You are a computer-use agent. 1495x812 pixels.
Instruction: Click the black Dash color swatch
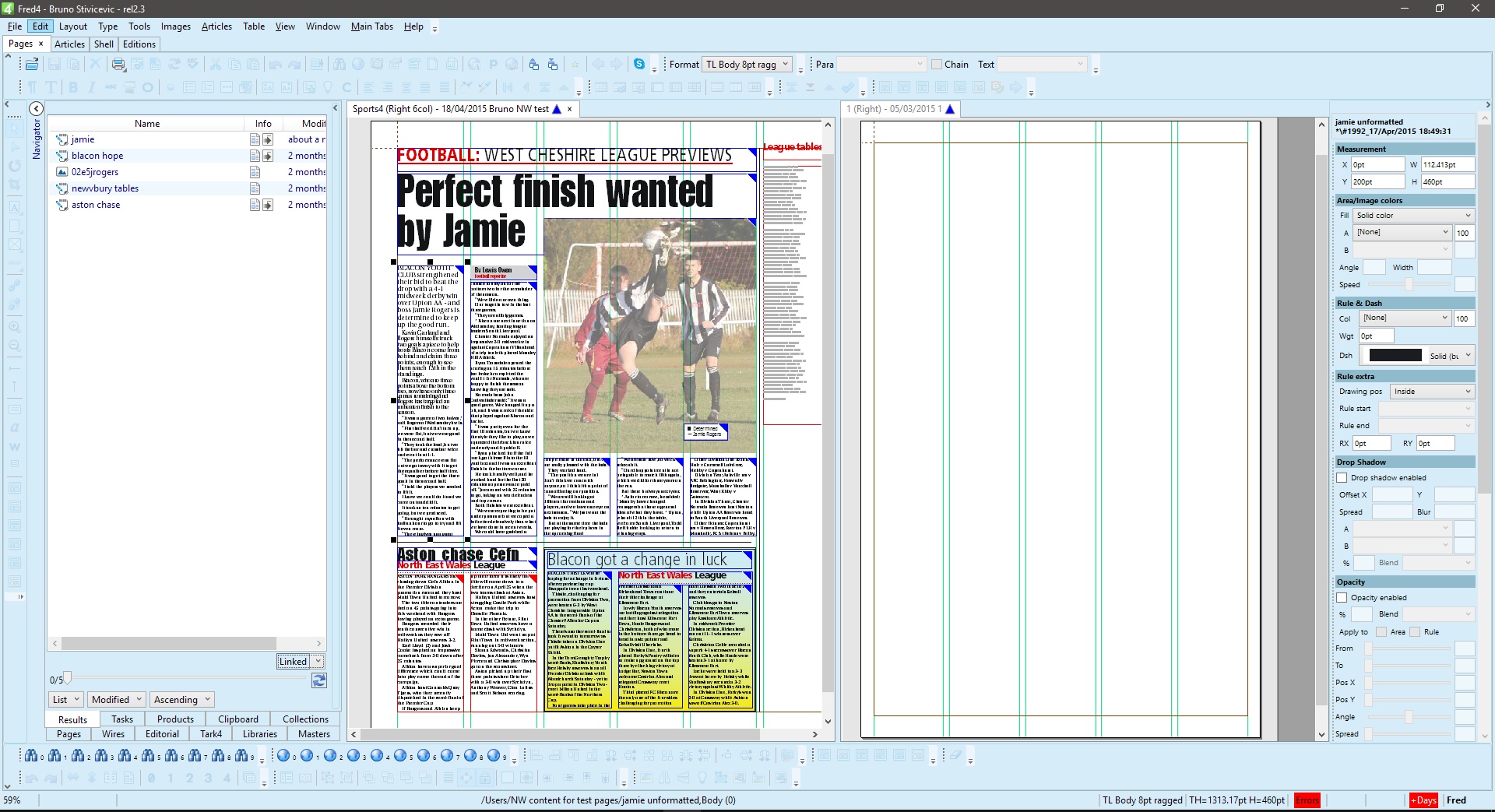(x=1395, y=356)
